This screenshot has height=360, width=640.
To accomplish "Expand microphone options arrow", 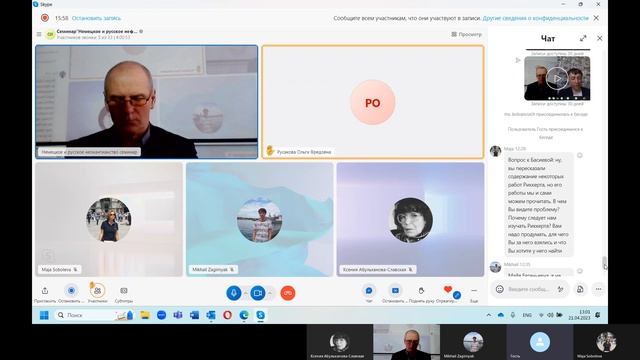I will pos(245,293).
